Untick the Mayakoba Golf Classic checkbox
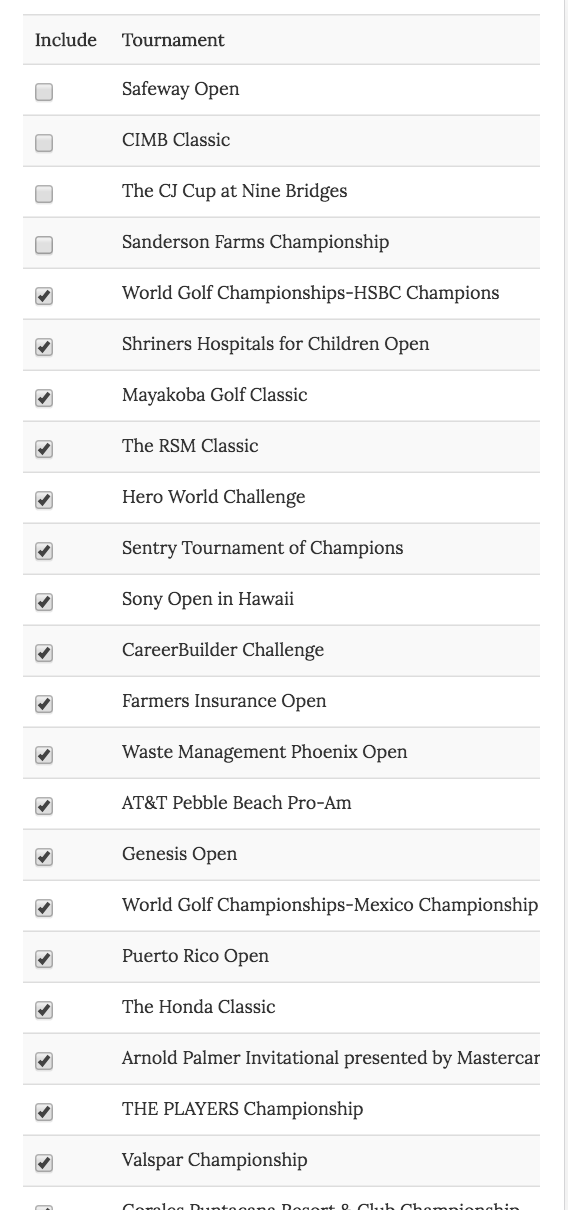The height and width of the screenshot is (1210, 568). [44, 398]
